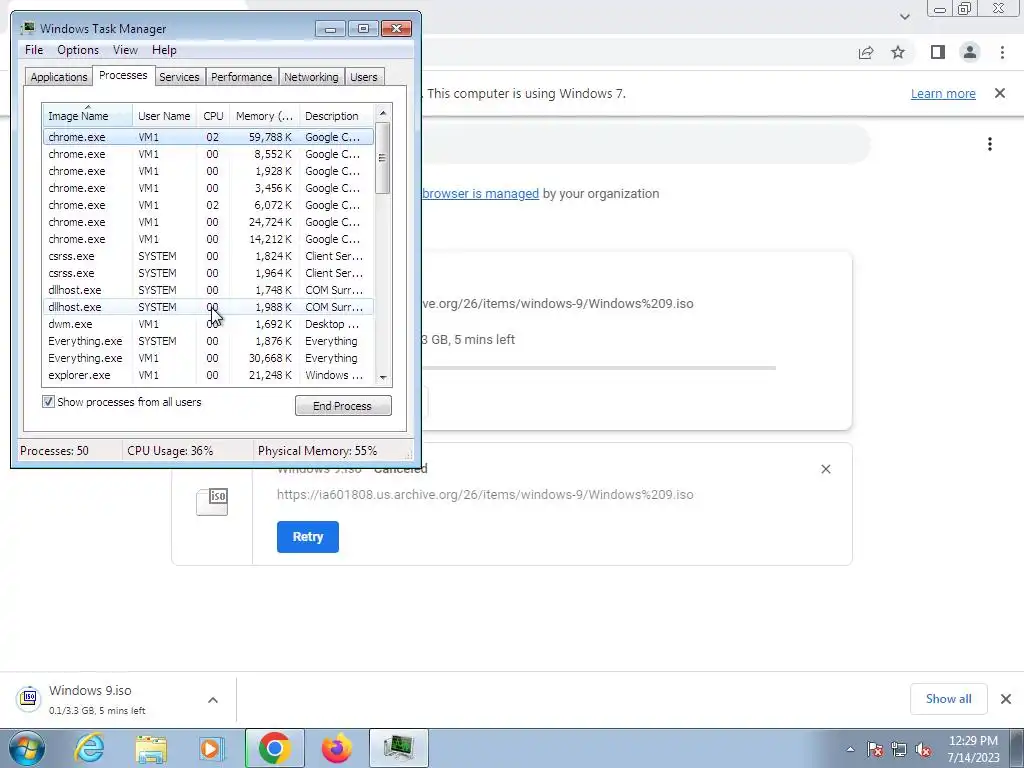Select dwm.exe process row
Image resolution: width=1024 pixels, height=768 pixels.
[208, 324]
